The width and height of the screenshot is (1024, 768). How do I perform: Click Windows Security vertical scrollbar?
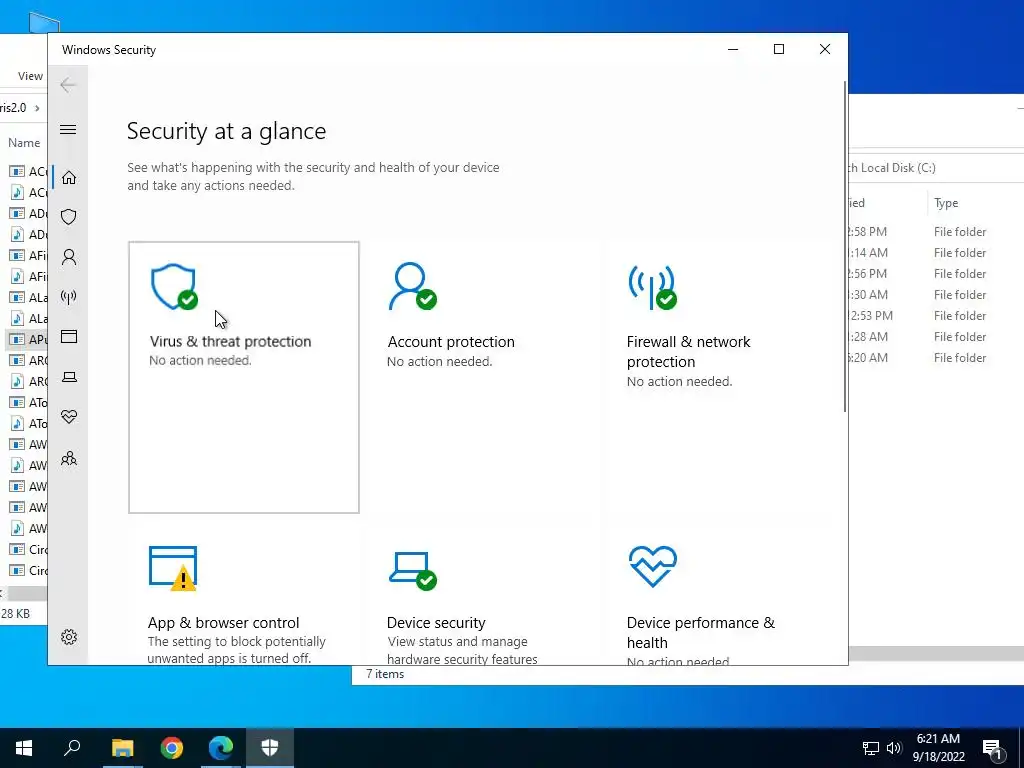[x=844, y=247]
